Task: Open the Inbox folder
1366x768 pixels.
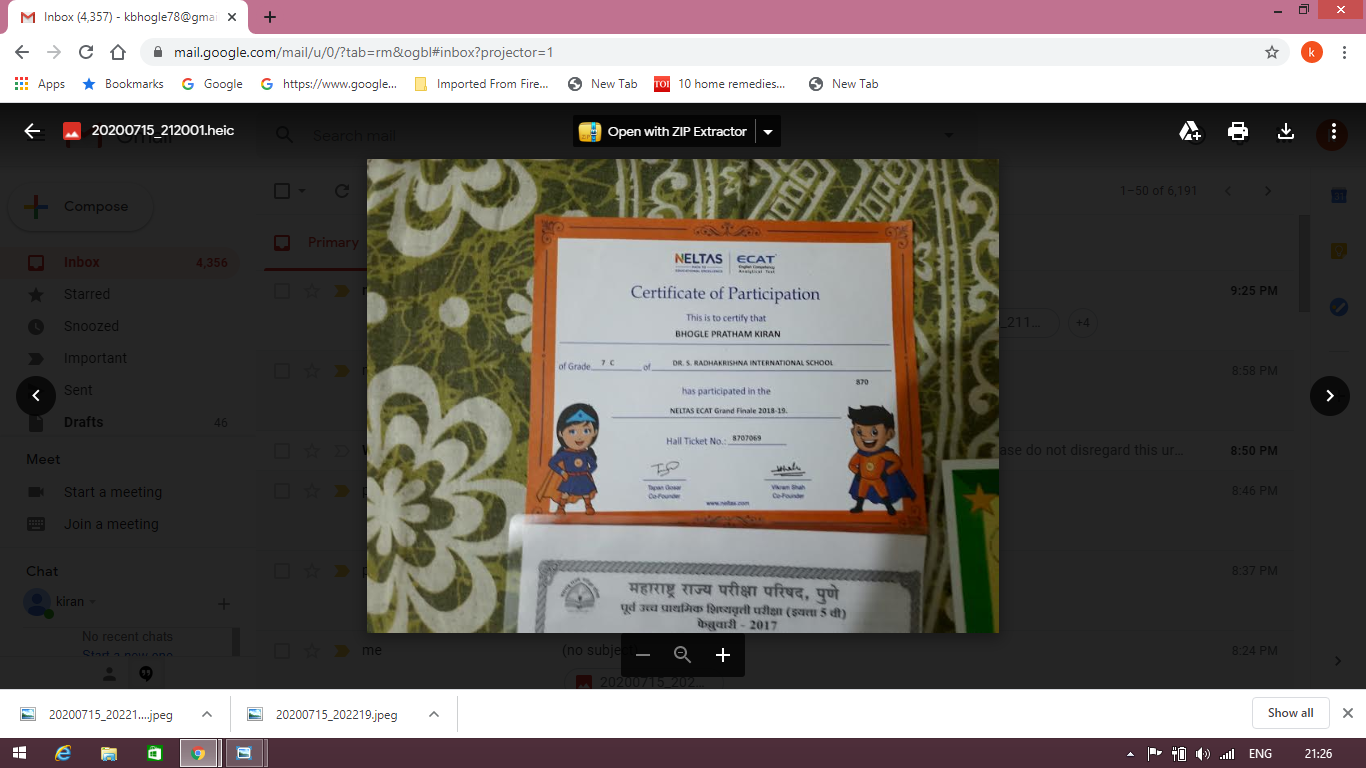Action: click(x=120, y=262)
